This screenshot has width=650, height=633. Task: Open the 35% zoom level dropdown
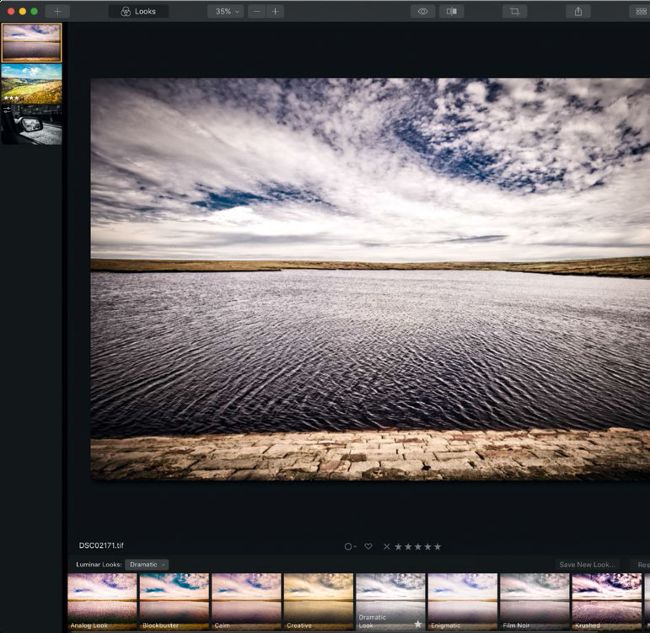pos(224,11)
